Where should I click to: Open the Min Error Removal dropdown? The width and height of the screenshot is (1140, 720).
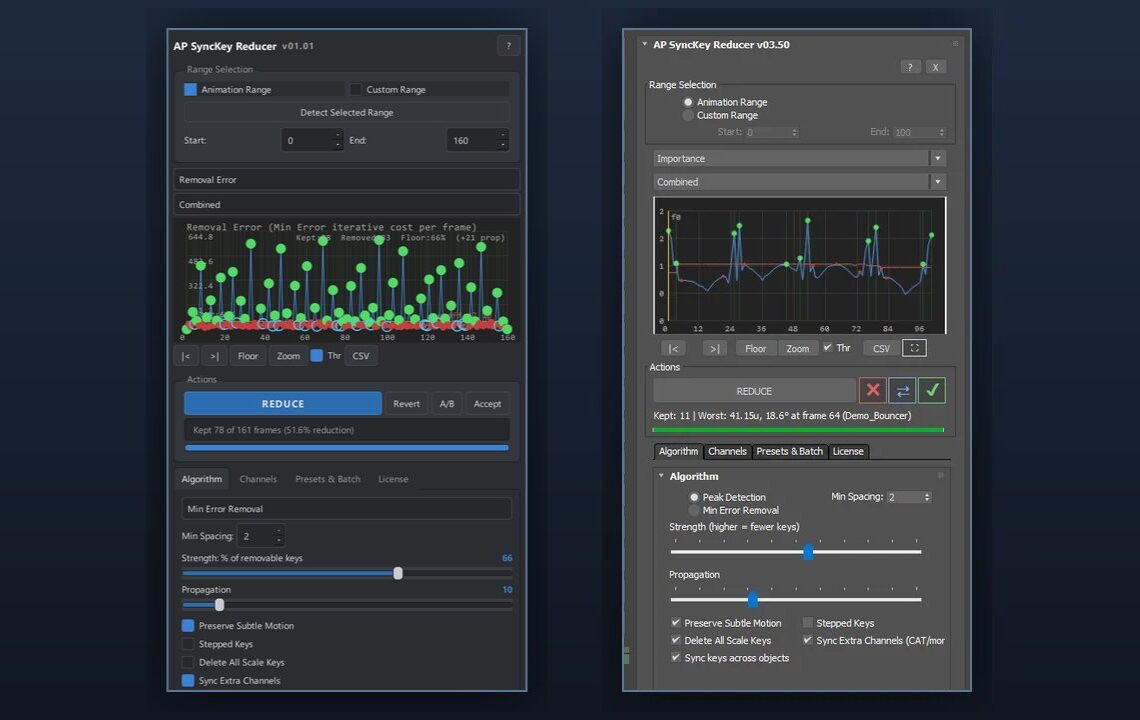tap(347, 508)
